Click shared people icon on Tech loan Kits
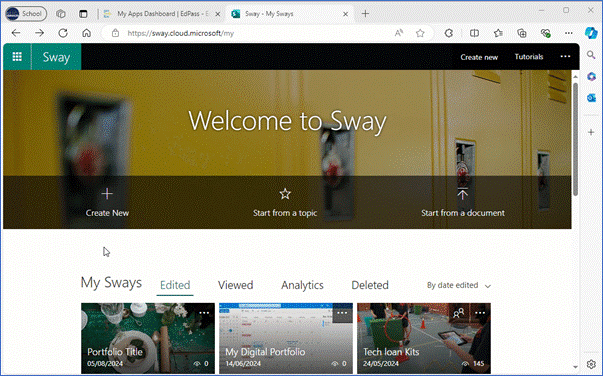This screenshot has width=603, height=376. tap(458, 313)
